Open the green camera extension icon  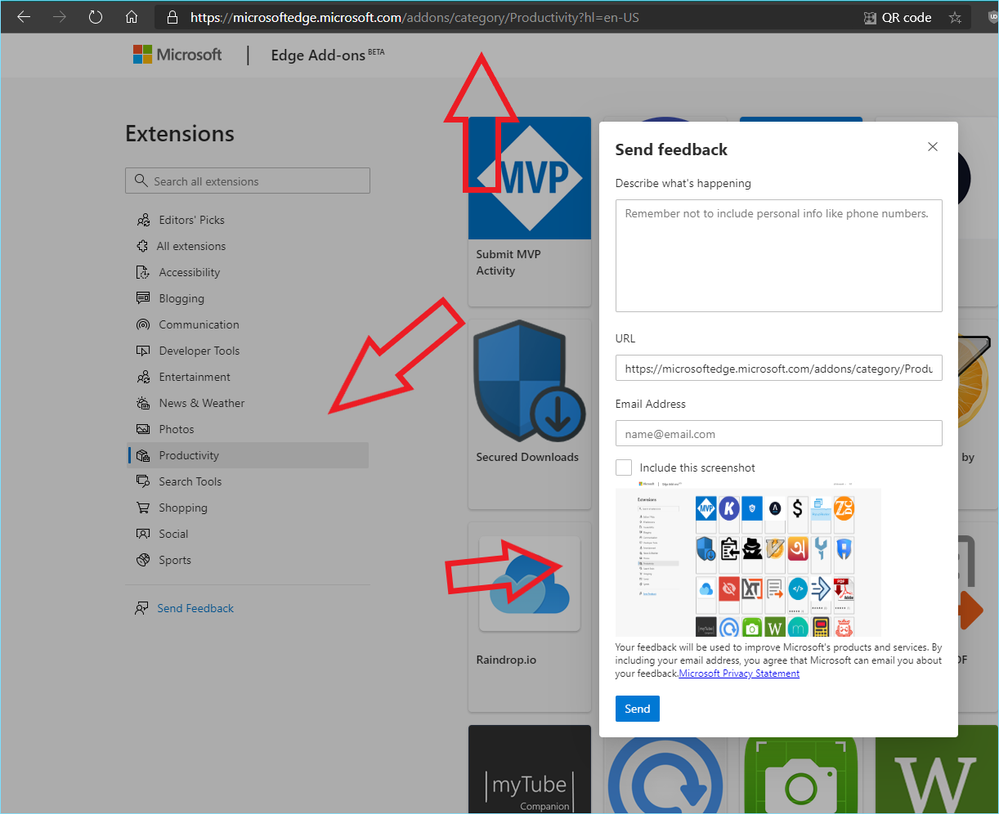pos(800,776)
